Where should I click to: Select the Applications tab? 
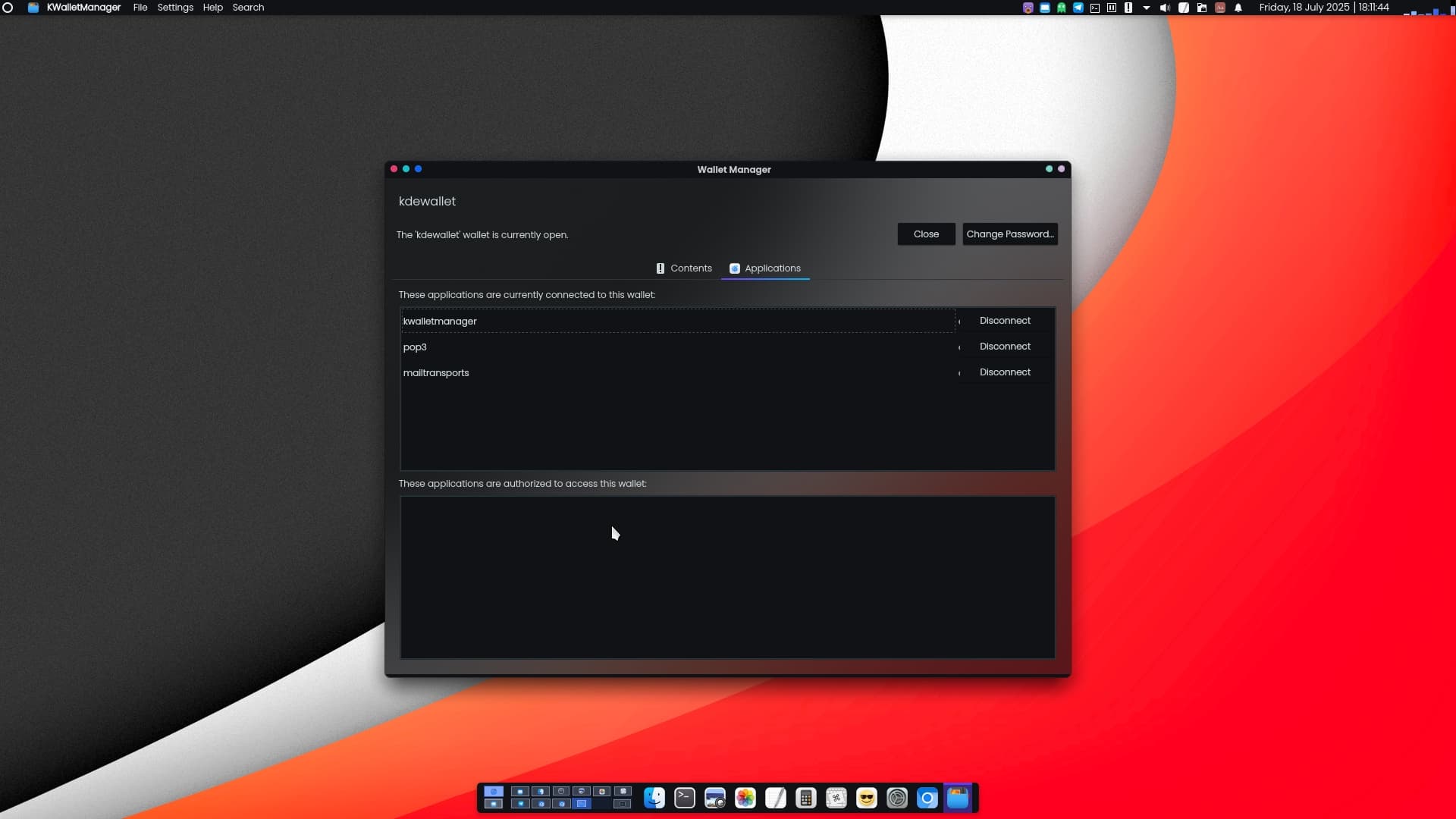tap(765, 268)
